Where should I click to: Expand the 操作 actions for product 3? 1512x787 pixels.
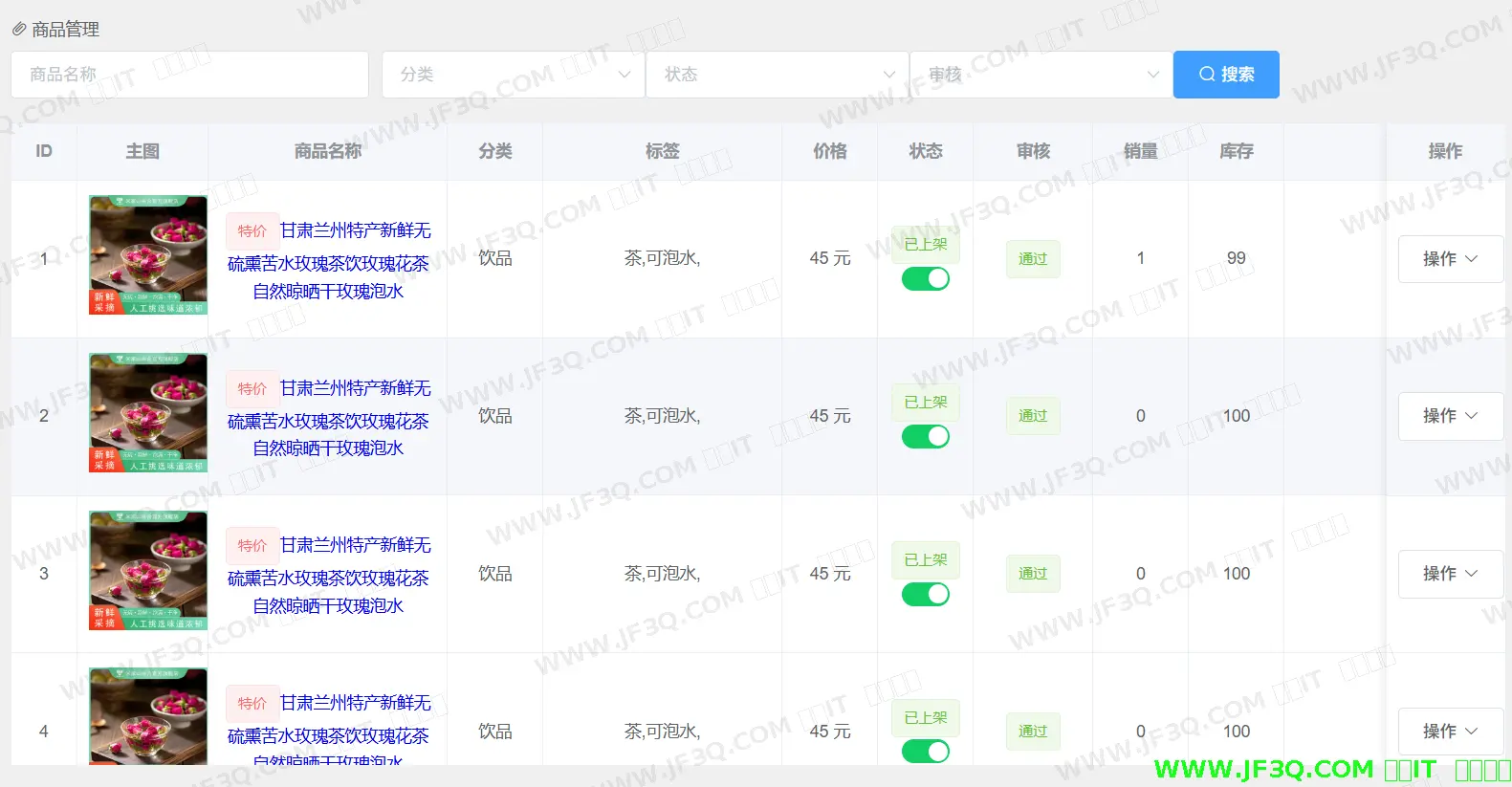tap(1449, 574)
